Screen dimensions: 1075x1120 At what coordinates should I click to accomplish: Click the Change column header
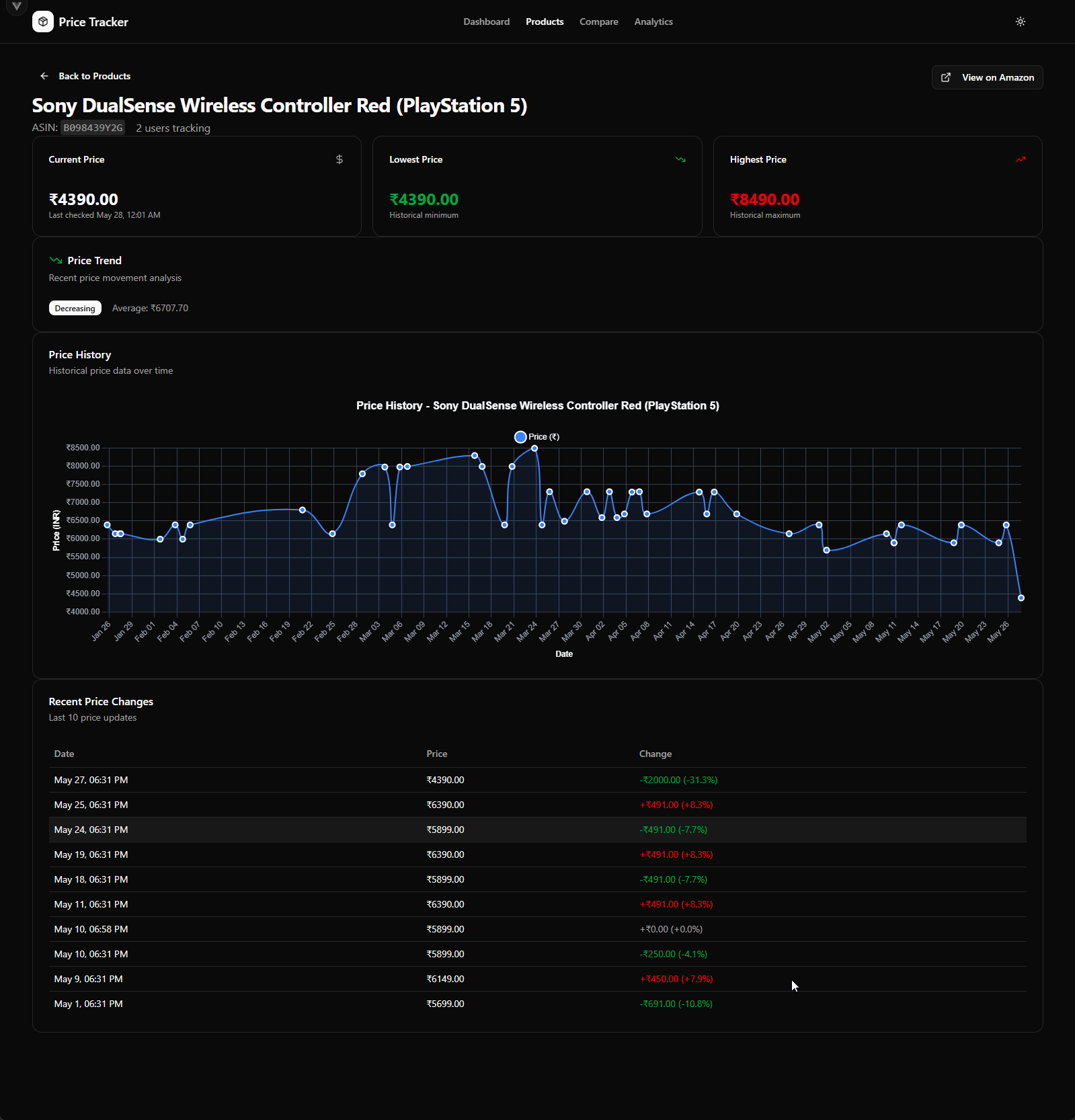point(655,754)
